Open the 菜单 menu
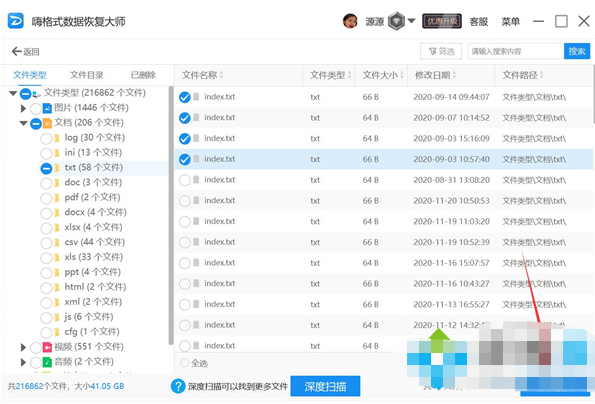 pos(510,22)
